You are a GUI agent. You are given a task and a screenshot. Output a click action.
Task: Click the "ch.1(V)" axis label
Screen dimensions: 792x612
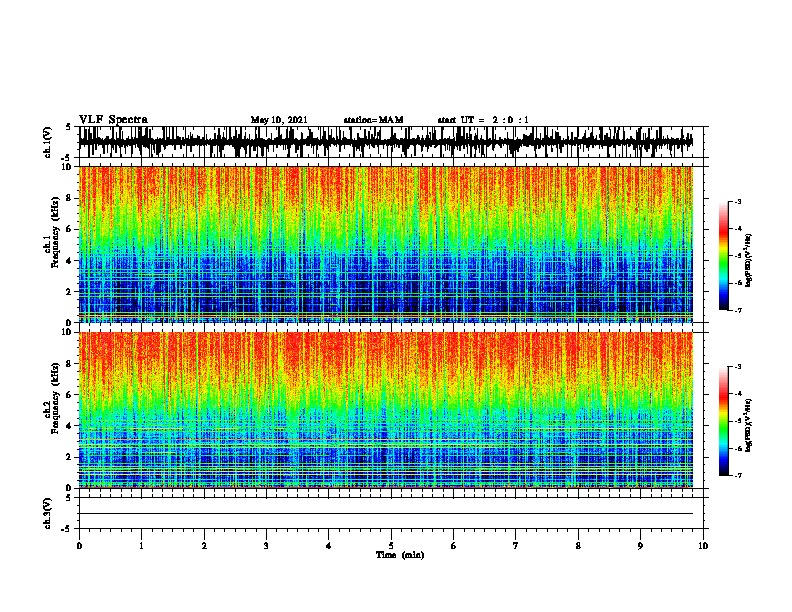click(48, 142)
